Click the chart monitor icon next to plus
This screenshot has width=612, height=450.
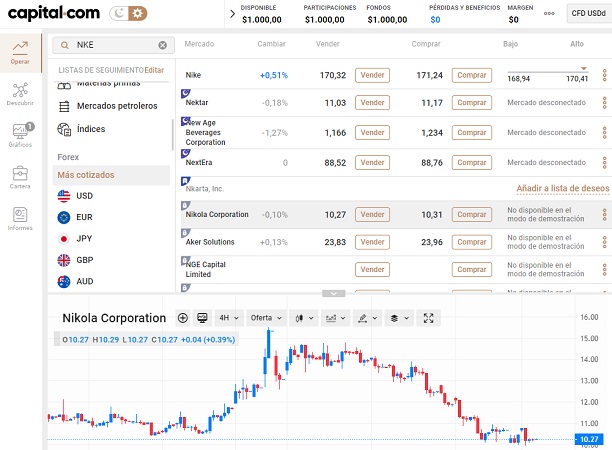click(202, 318)
